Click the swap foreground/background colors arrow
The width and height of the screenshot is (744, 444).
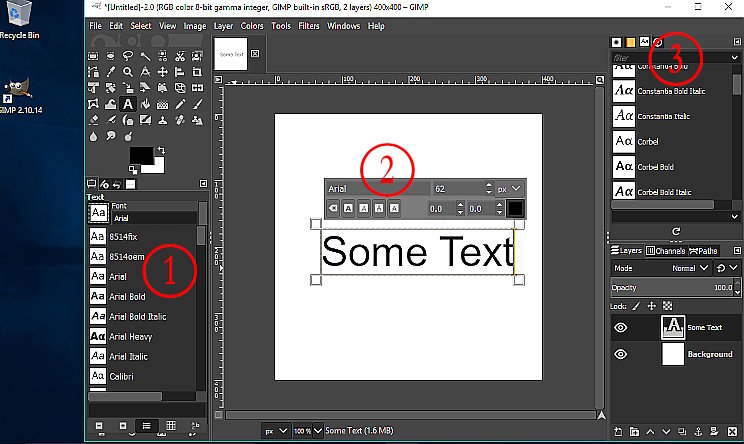click(161, 149)
